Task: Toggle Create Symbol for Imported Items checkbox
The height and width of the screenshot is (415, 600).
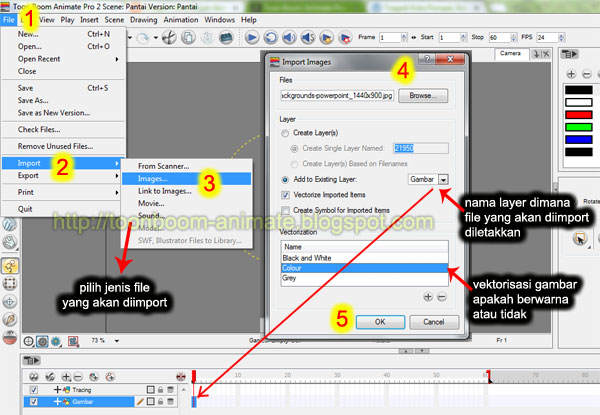Action: (285, 211)
